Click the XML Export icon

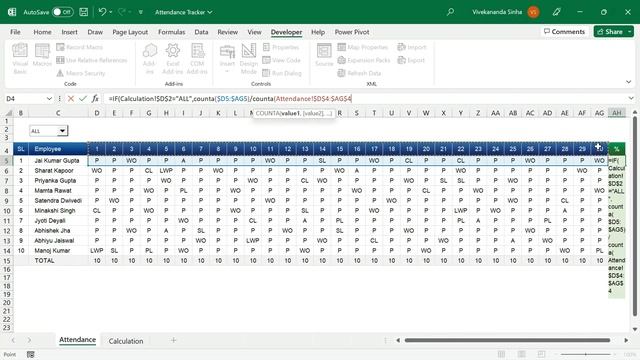point(402,60)
